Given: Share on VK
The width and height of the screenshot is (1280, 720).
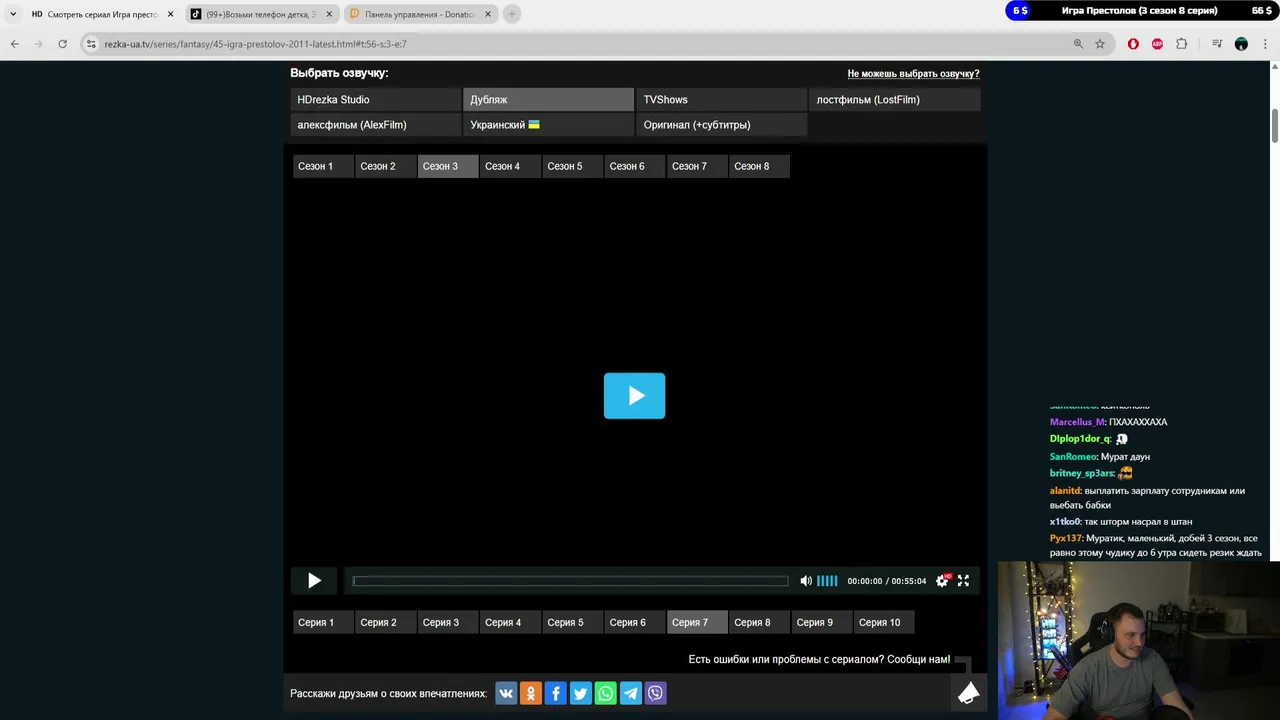Looking at the screenshot, I should click(506, 693).
